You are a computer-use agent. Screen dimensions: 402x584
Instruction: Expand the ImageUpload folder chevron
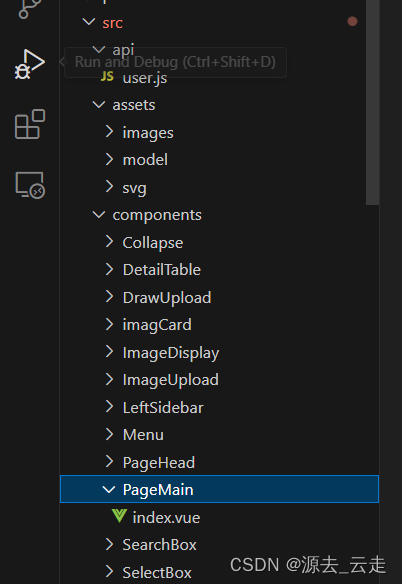[x=109, y=379]
